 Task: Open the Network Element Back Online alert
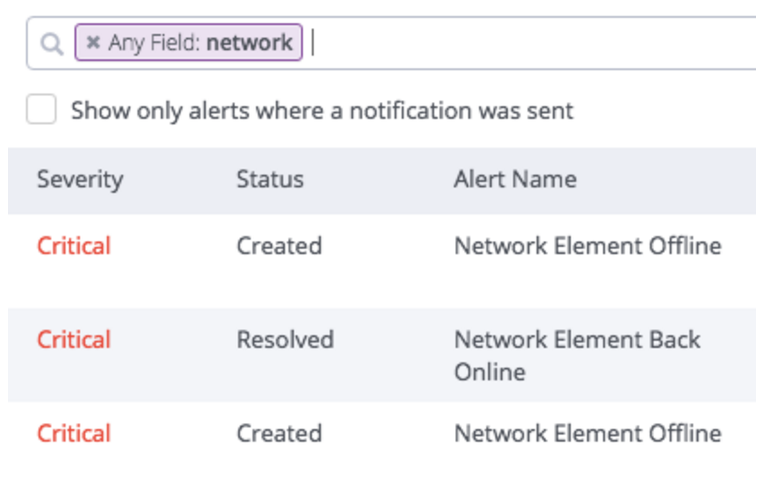(x=577, y=355)
